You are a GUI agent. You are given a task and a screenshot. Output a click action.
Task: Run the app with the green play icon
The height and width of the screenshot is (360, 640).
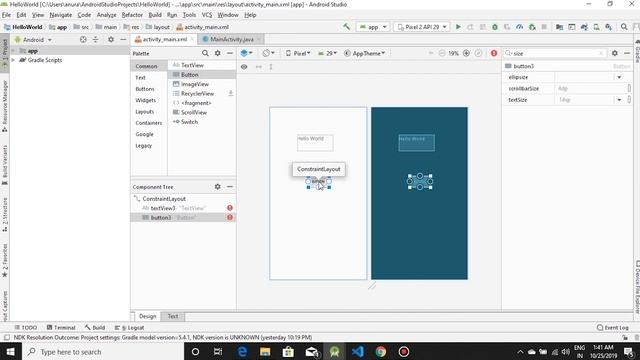458,27
